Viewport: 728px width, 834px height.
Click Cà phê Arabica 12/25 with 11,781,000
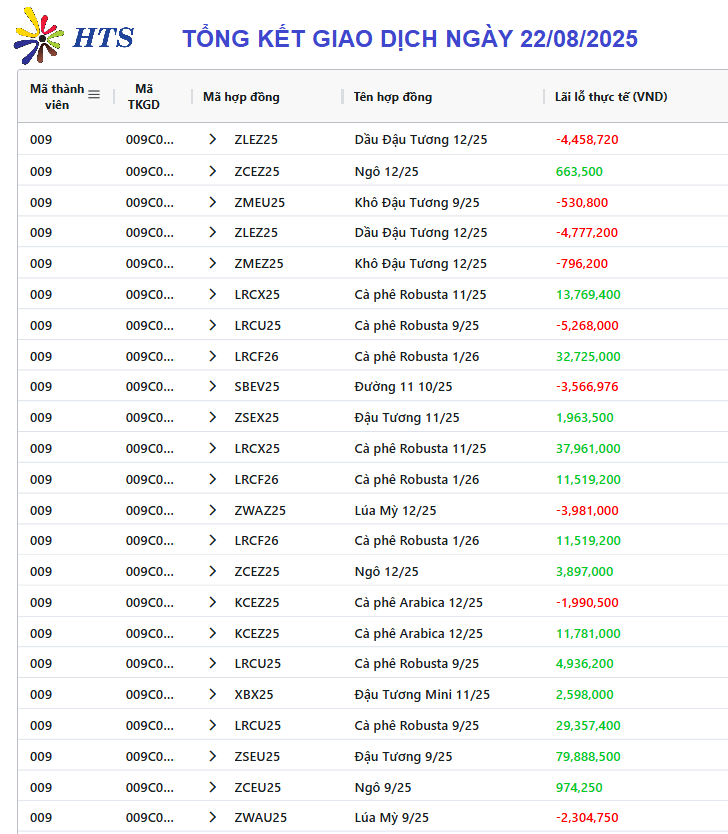[x=419, y=633]
